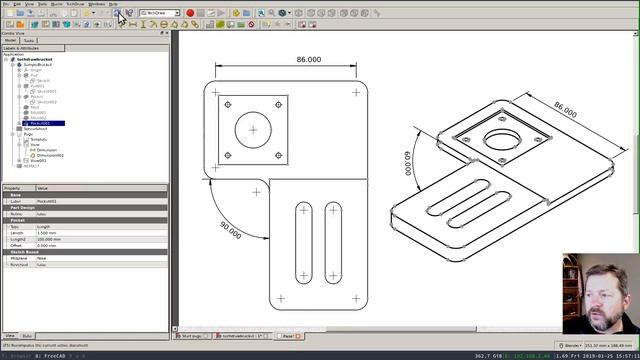The height and width of the screenshot is (360, 640).
Task: Start macro recording with the red circle
Action: click(x=190, y=13)
